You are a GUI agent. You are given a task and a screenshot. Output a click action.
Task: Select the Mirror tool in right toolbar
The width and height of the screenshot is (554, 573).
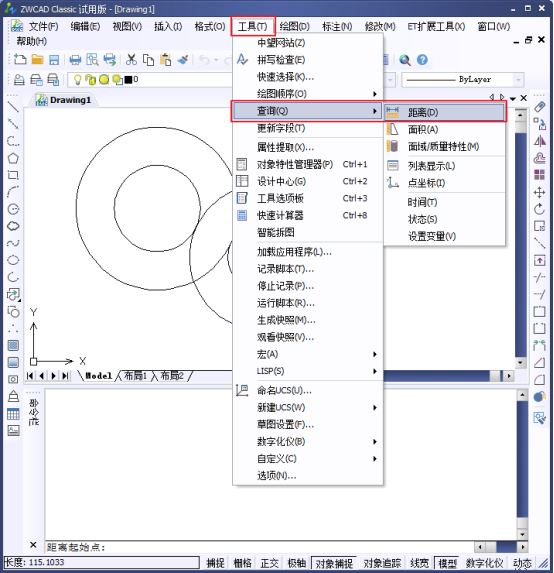[539, 141]
